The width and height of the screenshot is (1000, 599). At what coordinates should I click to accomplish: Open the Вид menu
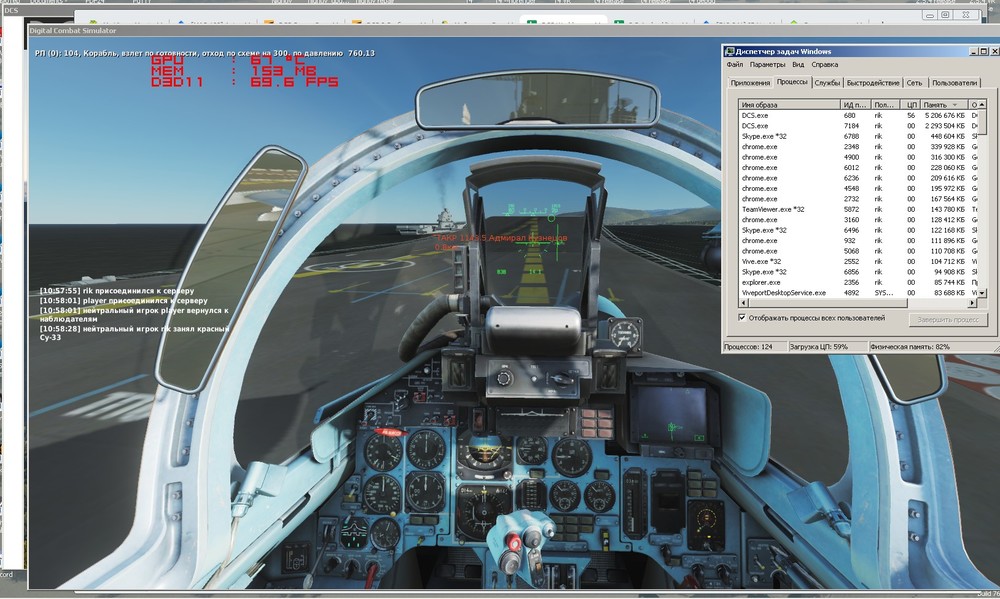pos(798,64)
